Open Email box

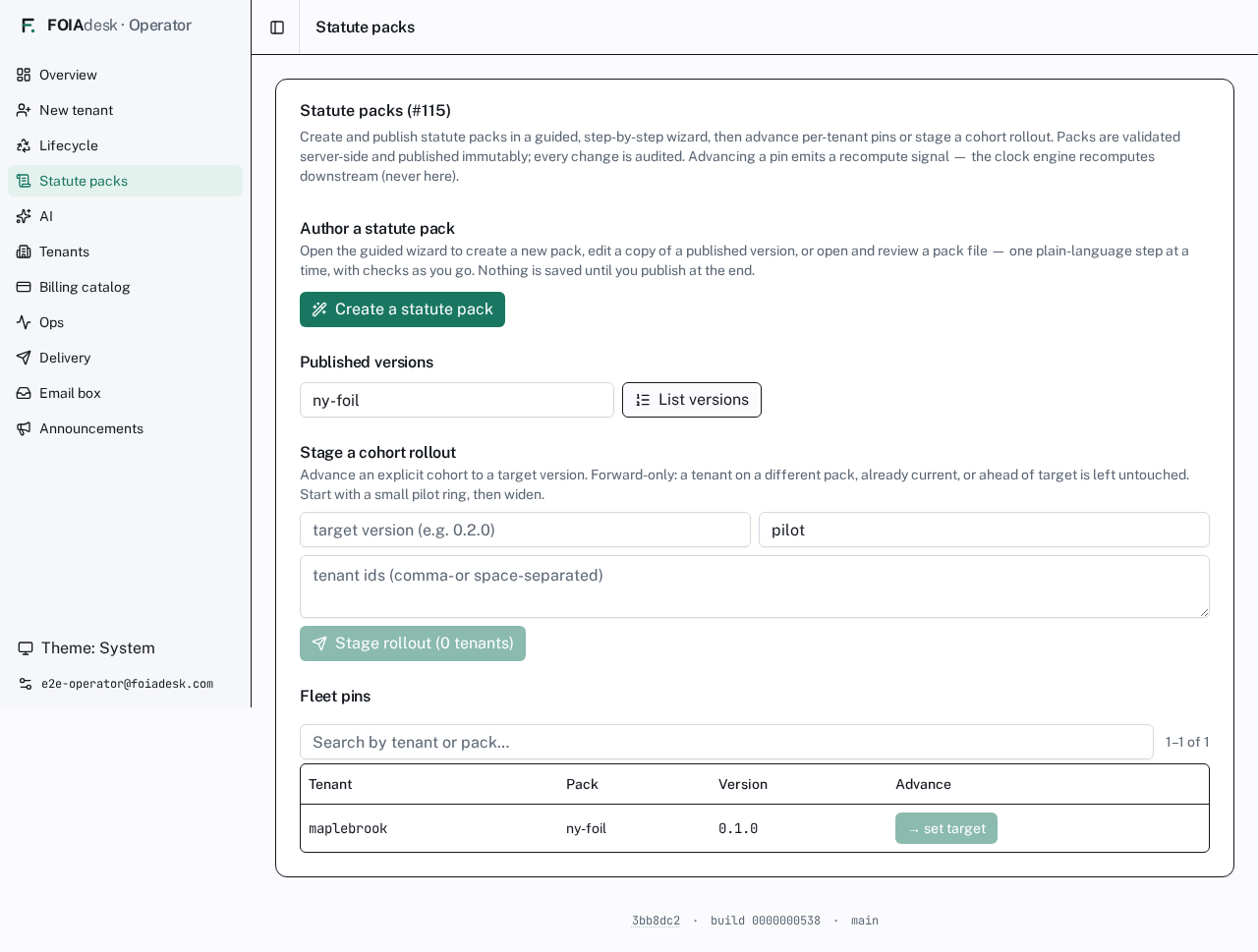[x=125, y=393]
